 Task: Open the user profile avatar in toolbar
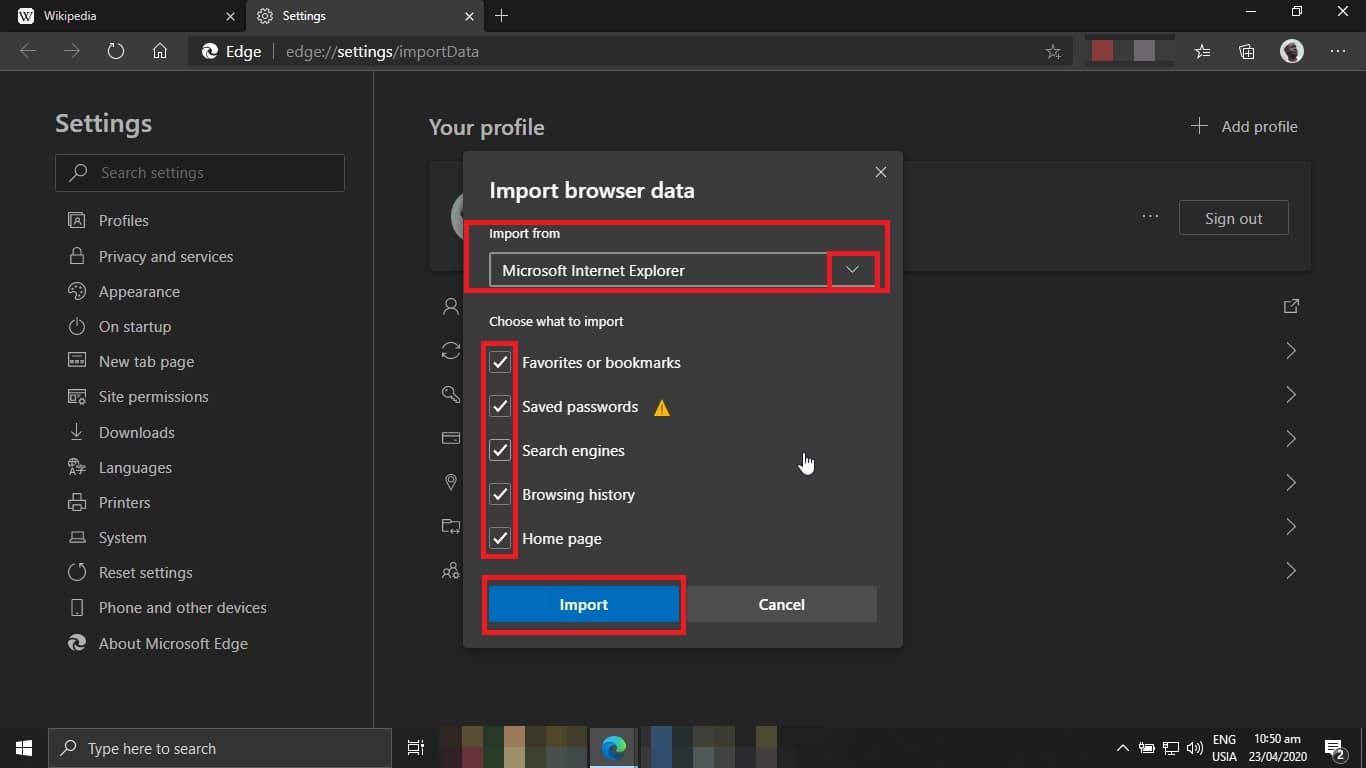tap(1292, 51)
